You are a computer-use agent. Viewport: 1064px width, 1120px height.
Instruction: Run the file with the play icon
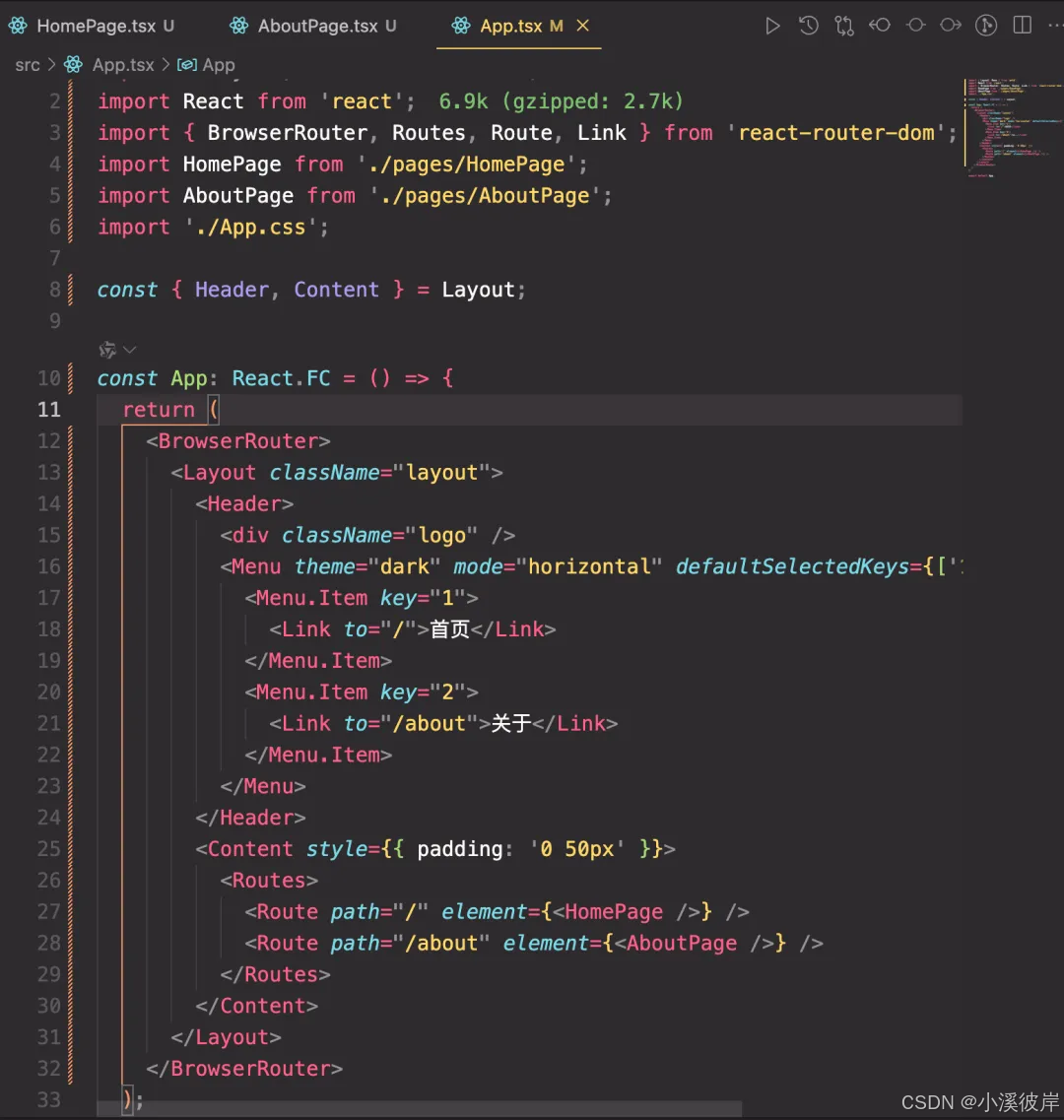coord(772,27)
